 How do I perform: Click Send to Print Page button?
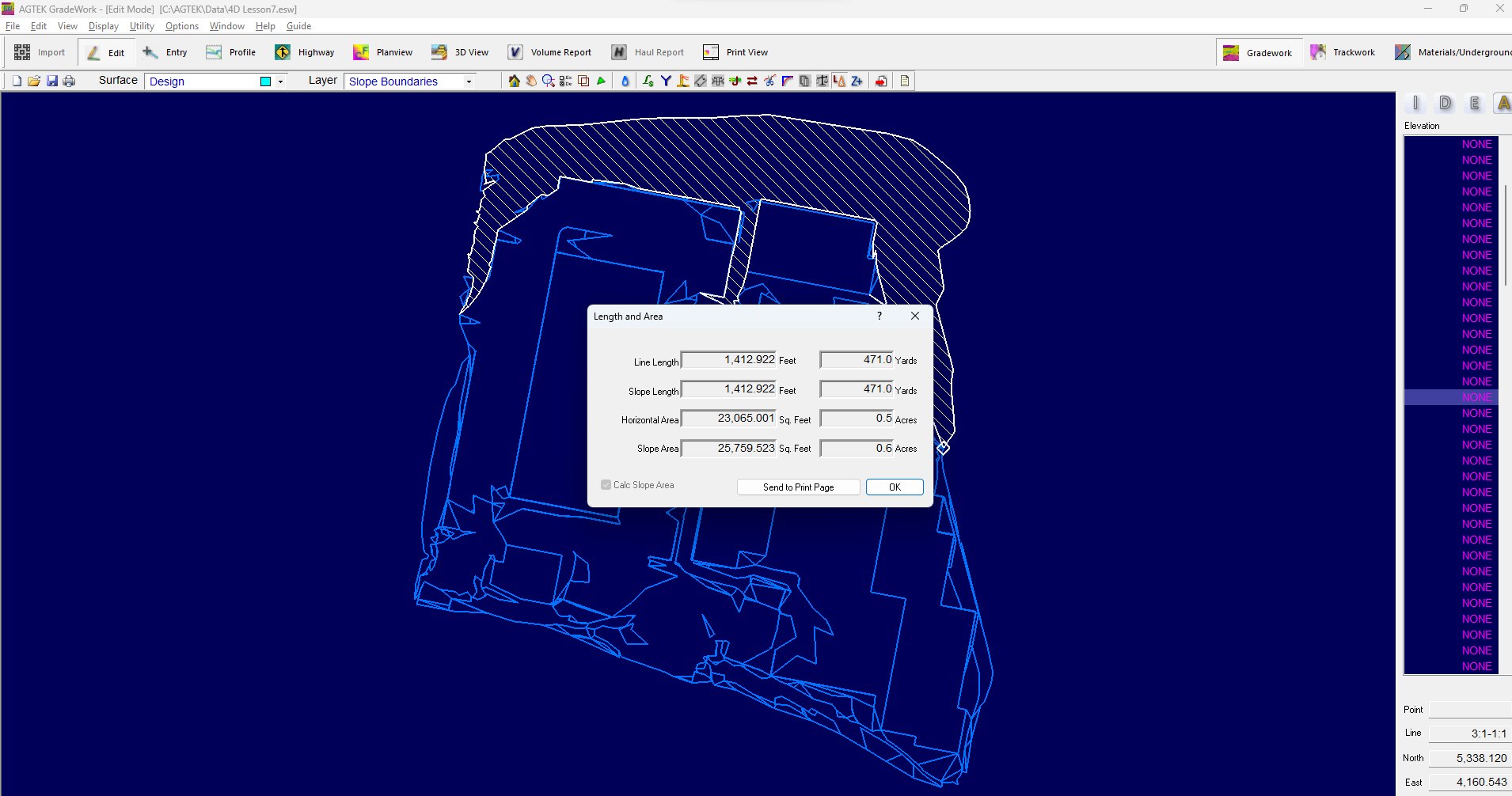(x=798, y=487)
